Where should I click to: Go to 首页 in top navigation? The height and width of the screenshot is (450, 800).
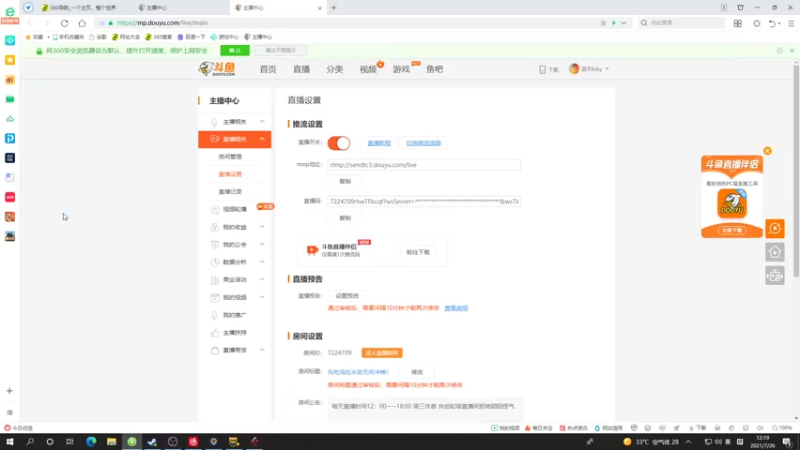268,69
